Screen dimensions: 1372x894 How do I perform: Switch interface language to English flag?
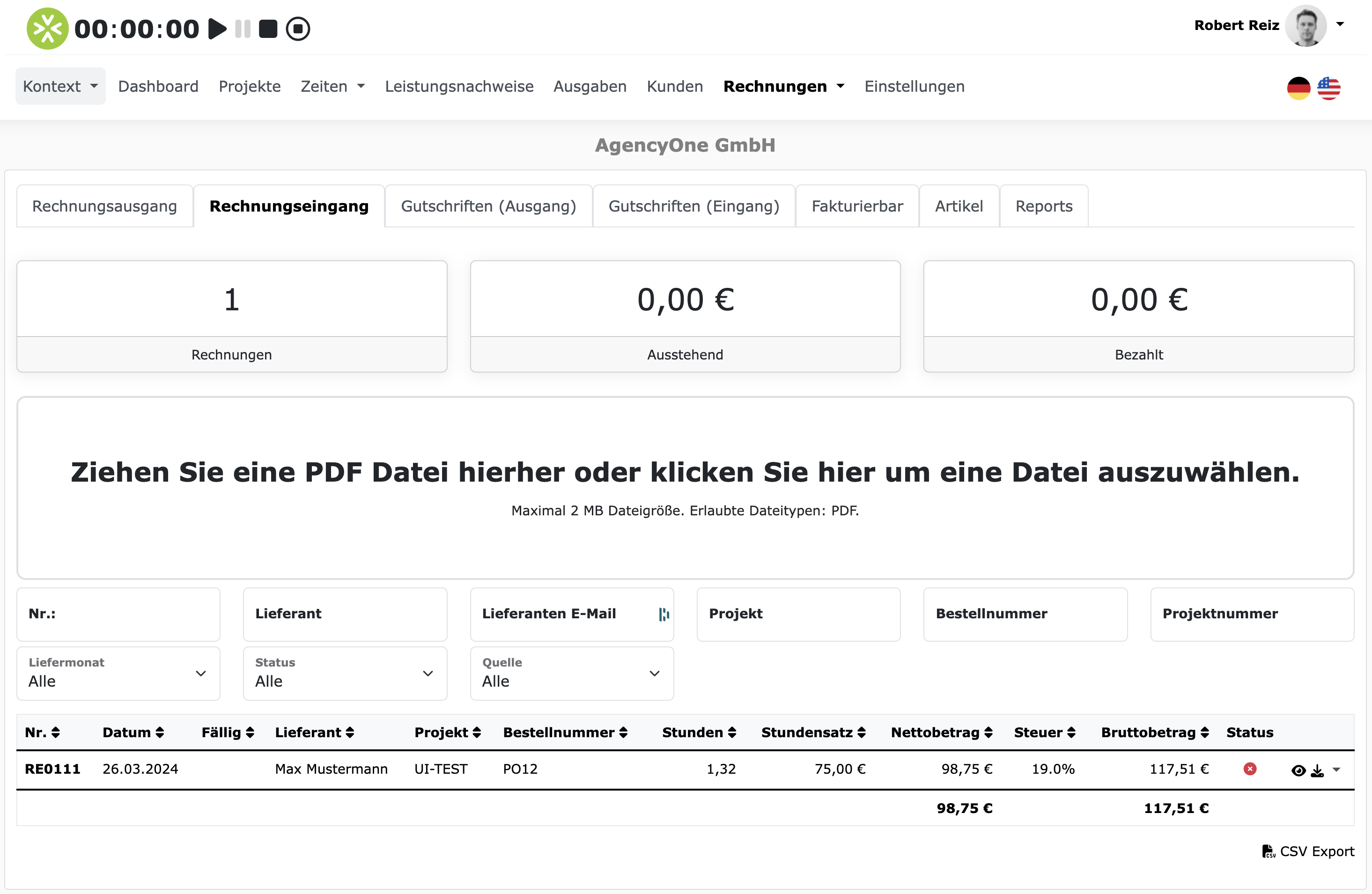pos(1329,88)
